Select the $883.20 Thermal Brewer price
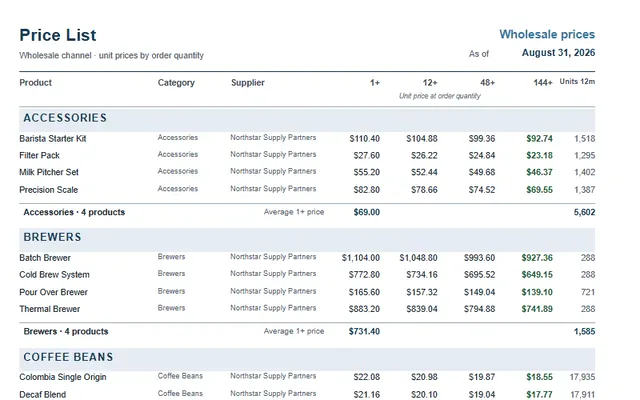The height and width of the screenshot is (400, 640). click(x=364, y=309)
